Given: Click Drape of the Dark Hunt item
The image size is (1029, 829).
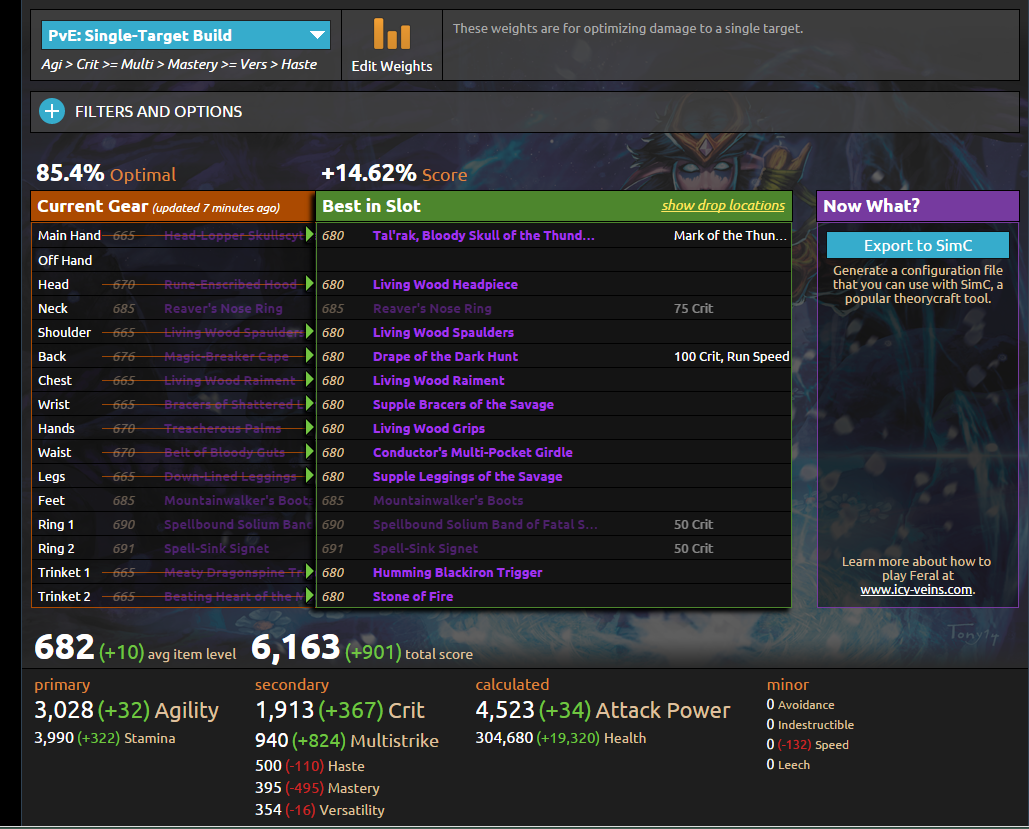Looking at the screenshot, I should (445, 357).
